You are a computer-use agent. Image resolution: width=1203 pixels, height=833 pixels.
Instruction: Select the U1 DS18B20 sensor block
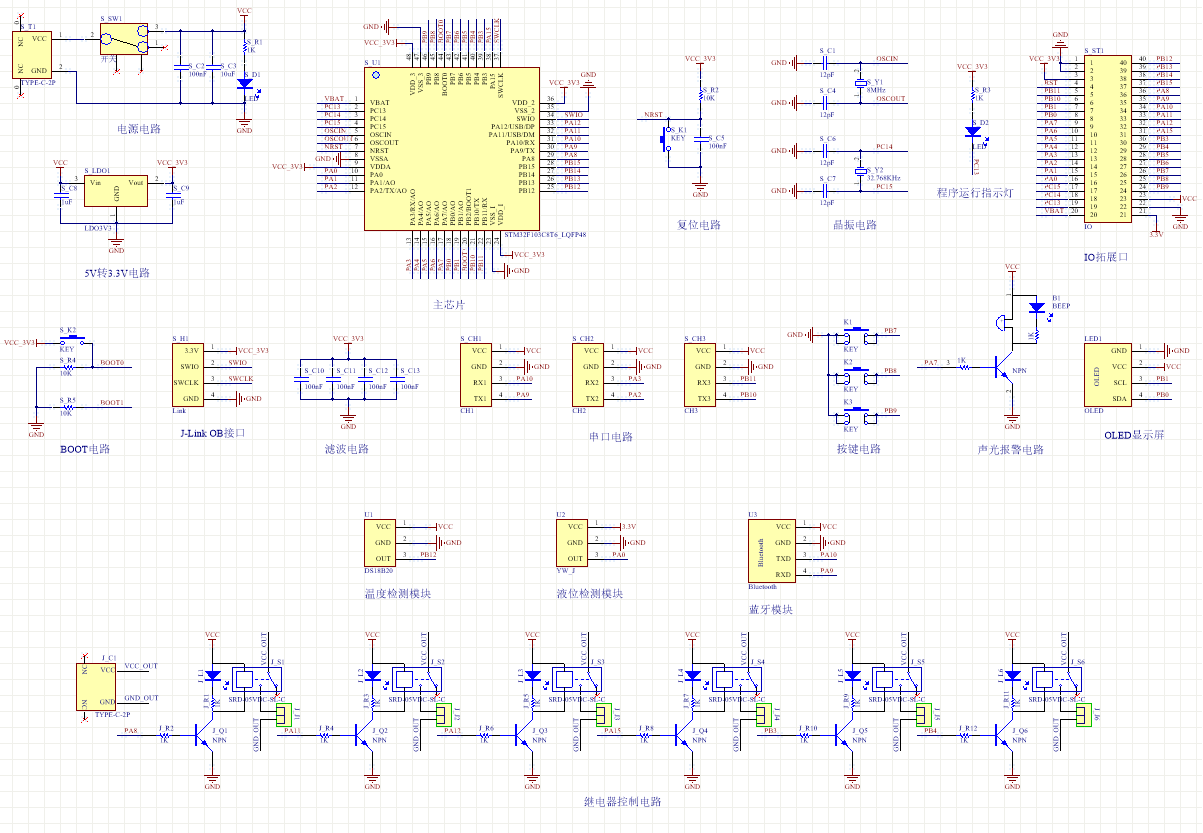[x=380, y=542]
